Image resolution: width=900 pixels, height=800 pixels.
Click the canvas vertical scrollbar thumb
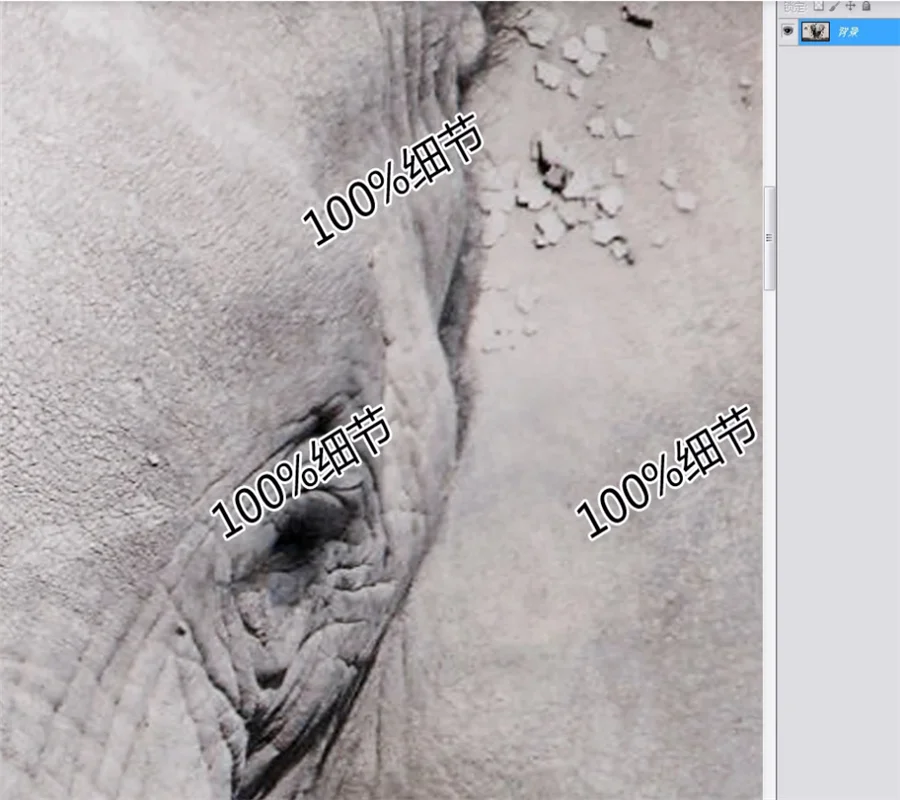(x=769, y=238)
